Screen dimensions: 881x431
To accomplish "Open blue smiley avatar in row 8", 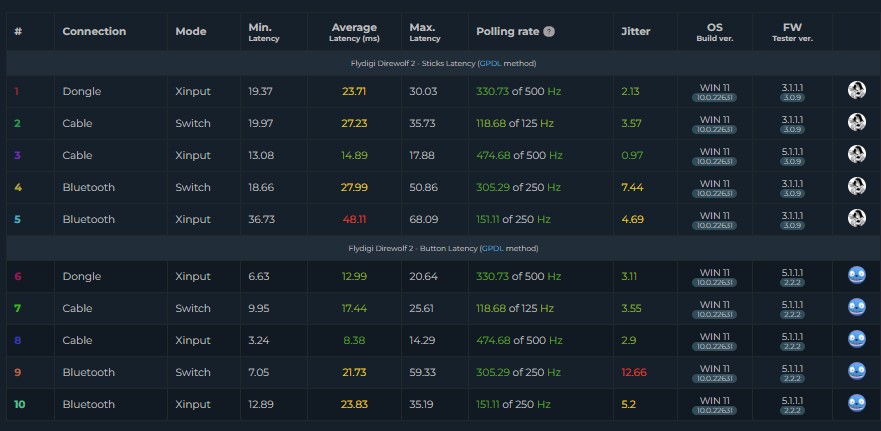I will pos(856,339).
